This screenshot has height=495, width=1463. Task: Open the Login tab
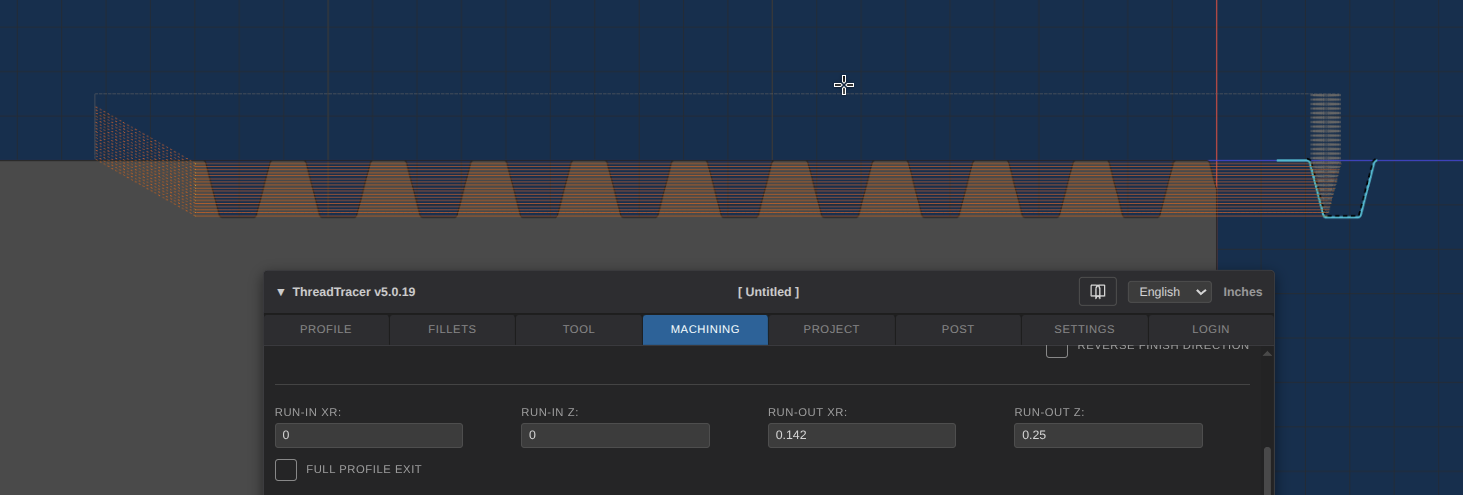1211,329
